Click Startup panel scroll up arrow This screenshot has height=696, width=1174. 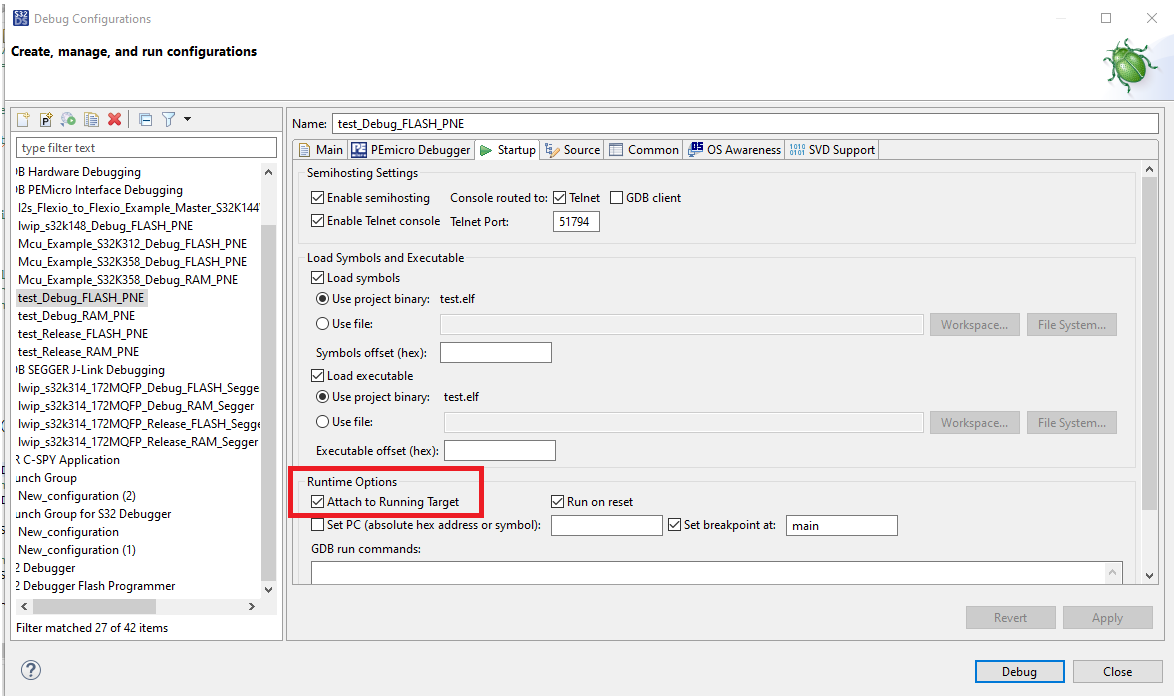(x=1149, y=171)
